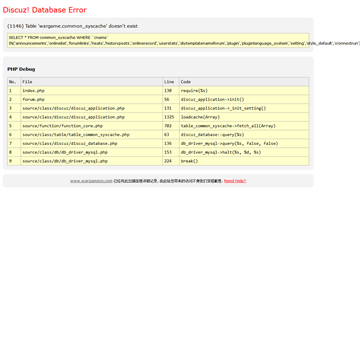This screenshot has width=360, height=360.
Task: Select the index.php file cell
Action: tap(92, 91)
